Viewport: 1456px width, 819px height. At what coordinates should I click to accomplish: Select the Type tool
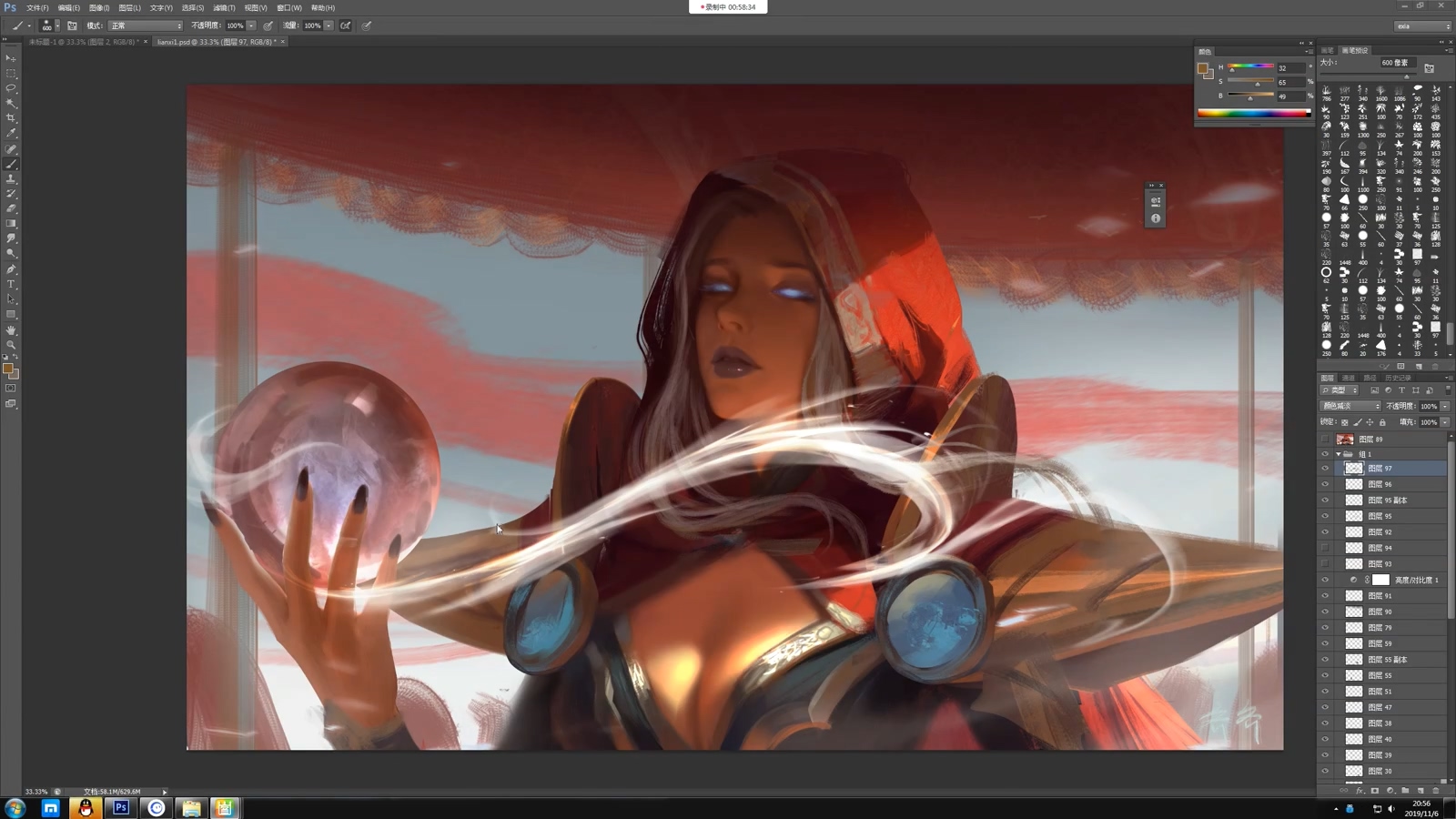[11, 284]
